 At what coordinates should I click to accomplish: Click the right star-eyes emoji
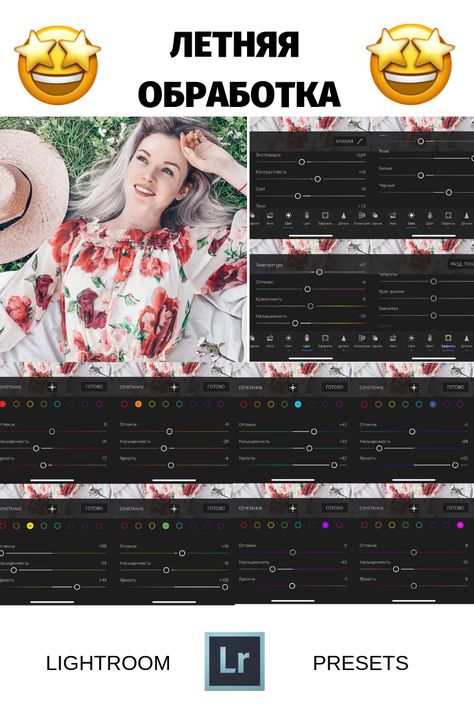coord(411,64)
